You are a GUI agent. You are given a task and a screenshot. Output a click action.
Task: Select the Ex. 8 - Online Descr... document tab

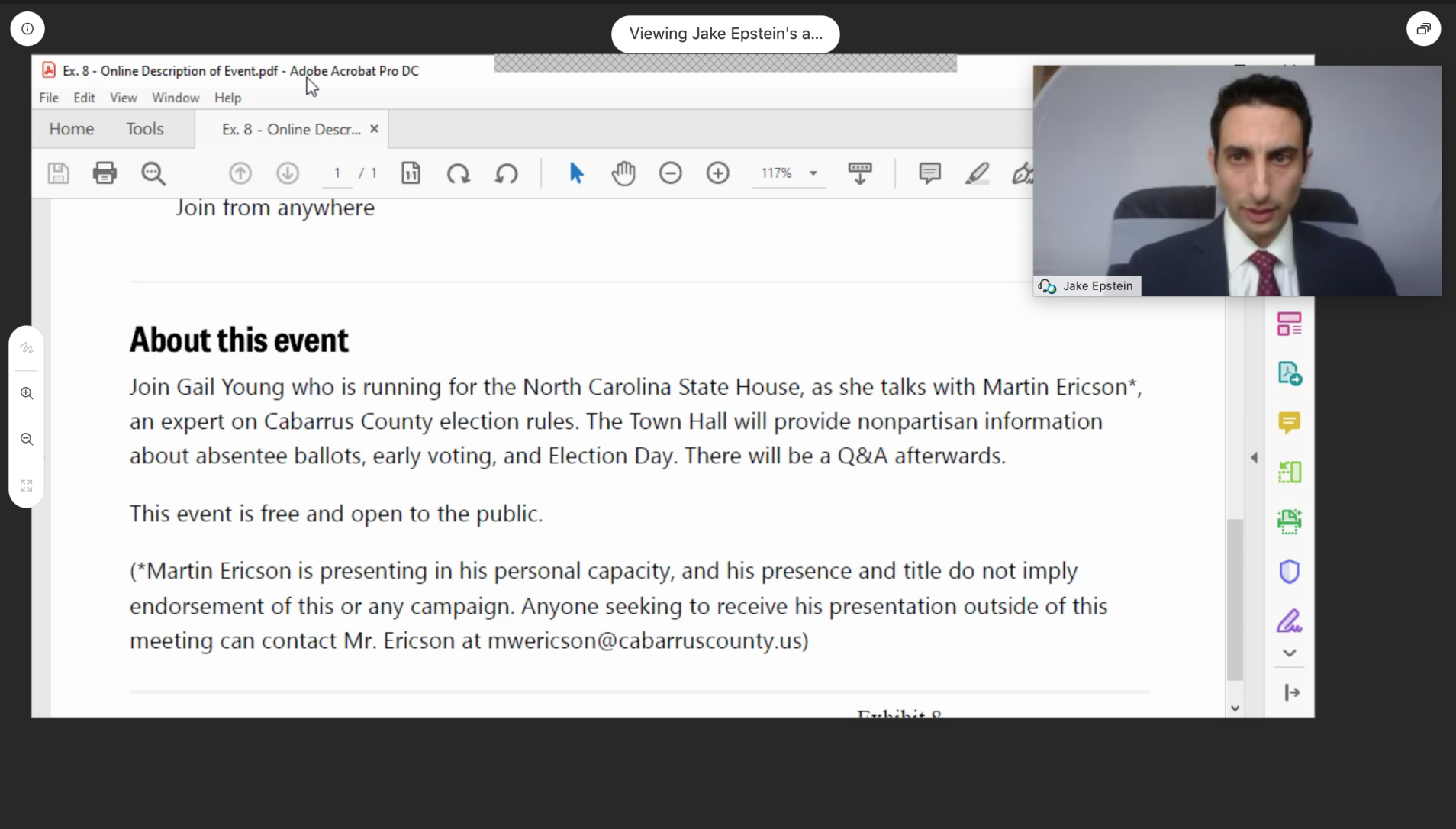tap(291, 130)
